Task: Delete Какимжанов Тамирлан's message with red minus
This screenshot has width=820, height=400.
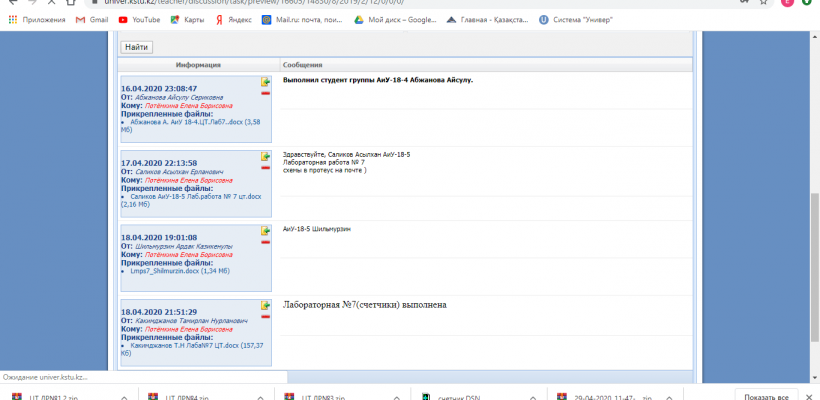Action: click(x=266, y=316)
